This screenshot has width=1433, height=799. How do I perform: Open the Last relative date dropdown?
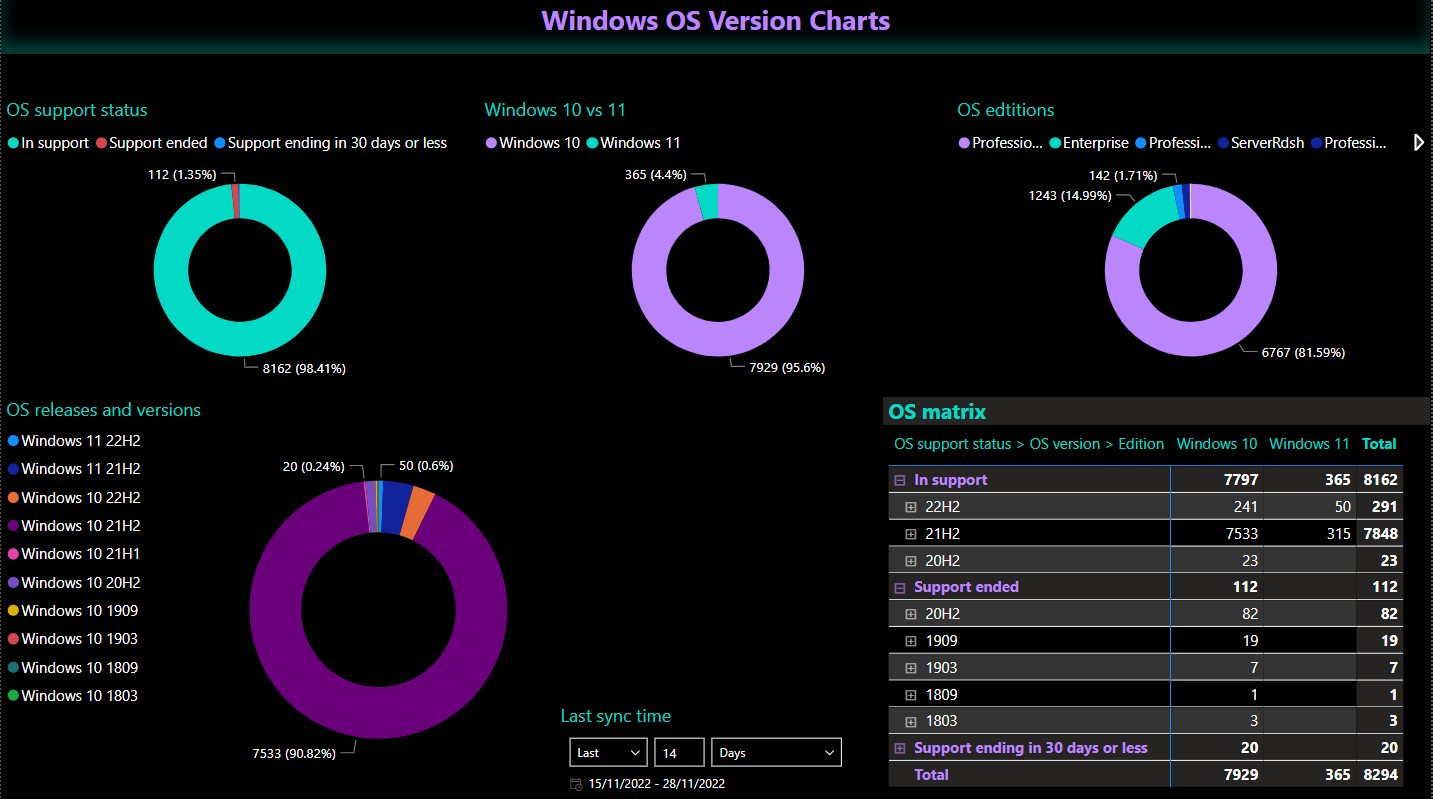click(608, 752)
